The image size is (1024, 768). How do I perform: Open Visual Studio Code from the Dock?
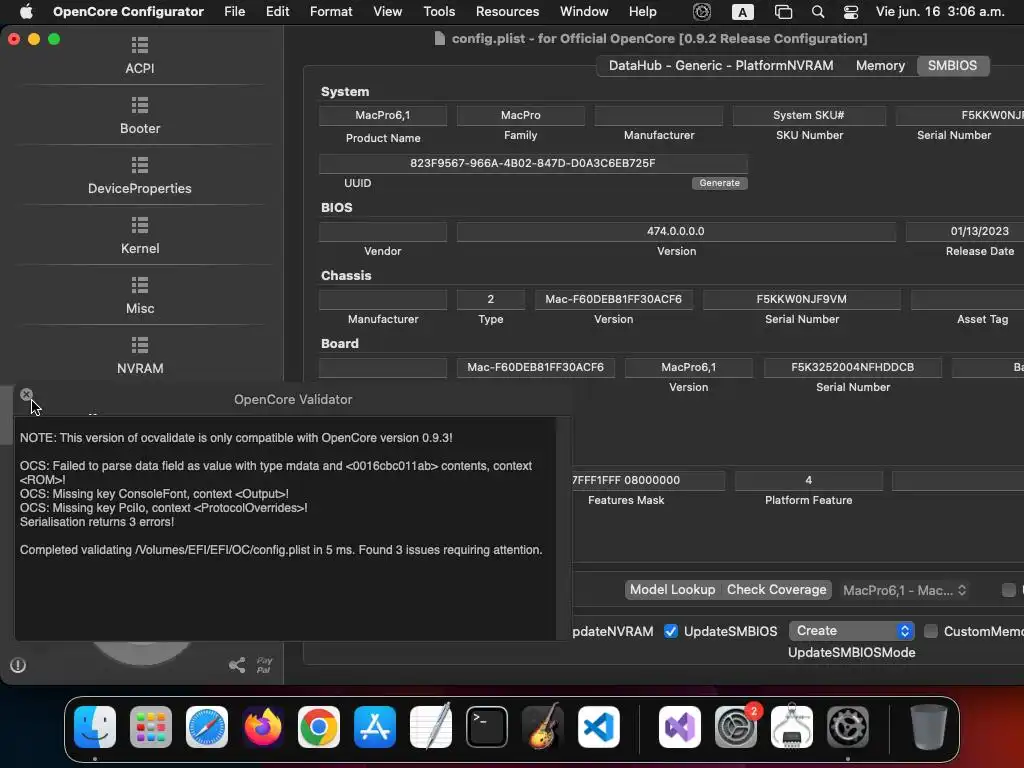click(599, 727)
